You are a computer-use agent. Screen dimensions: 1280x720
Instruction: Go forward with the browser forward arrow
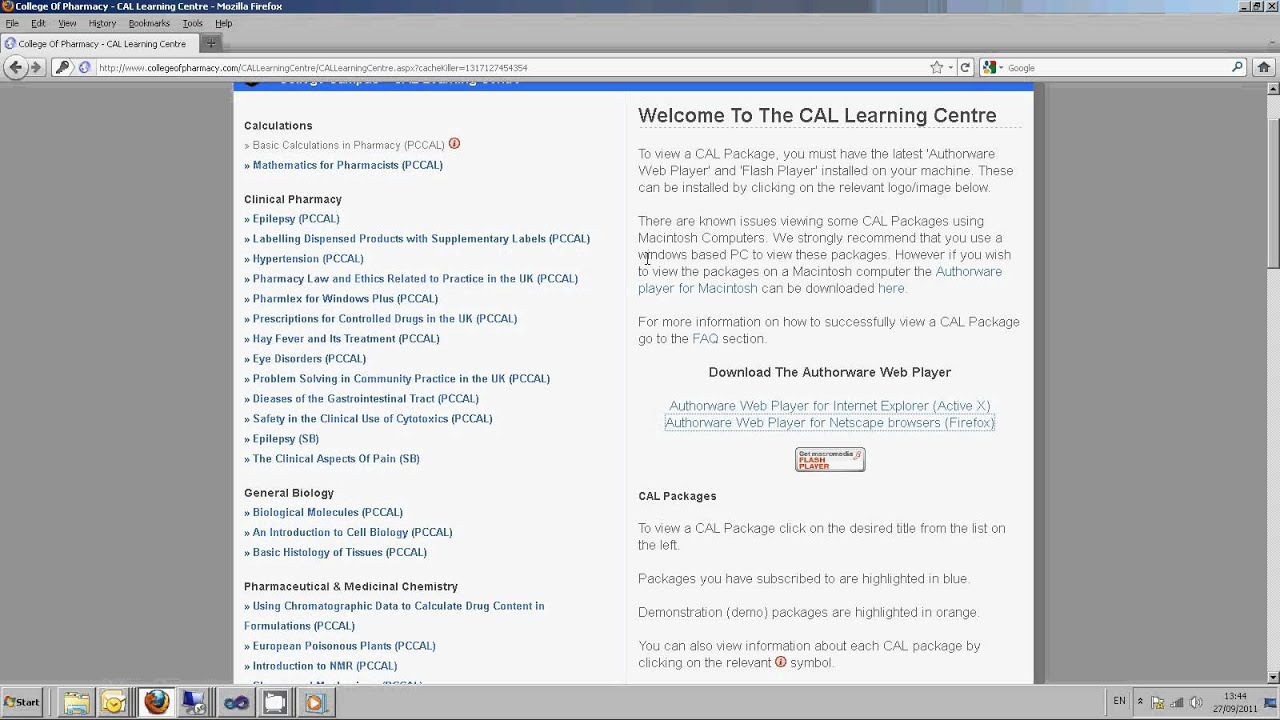pos(36,67)
